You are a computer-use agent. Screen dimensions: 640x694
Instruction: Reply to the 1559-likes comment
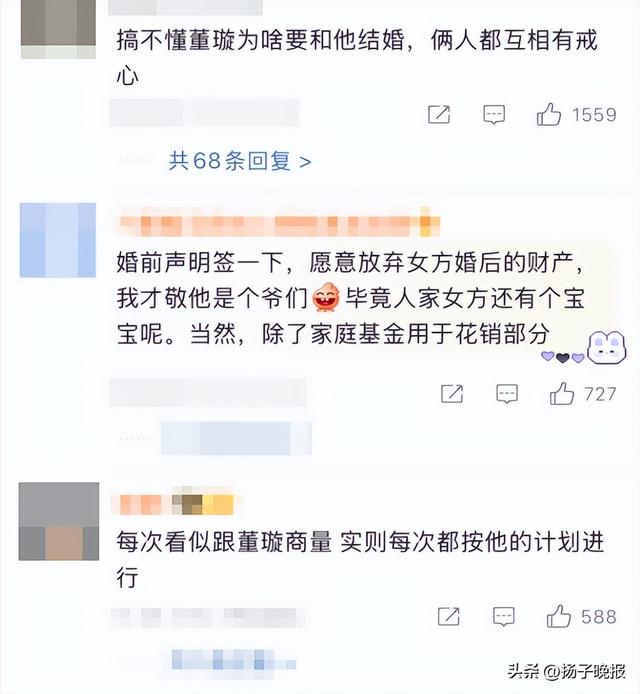point(493,115)
